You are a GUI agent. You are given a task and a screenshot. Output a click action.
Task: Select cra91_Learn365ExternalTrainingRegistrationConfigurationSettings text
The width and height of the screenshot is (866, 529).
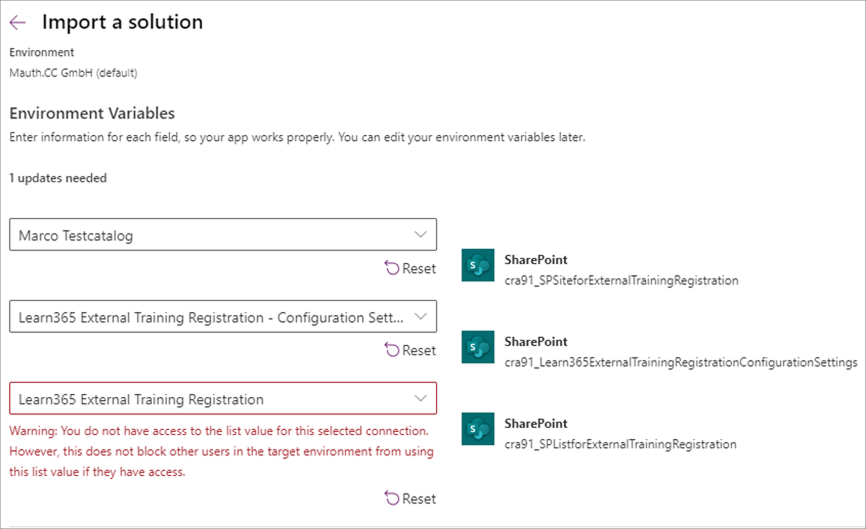681,362
